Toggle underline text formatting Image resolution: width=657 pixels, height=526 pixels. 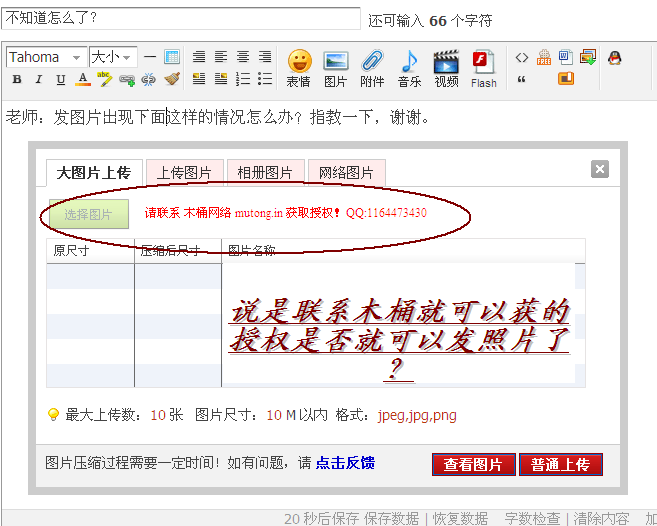61,80
